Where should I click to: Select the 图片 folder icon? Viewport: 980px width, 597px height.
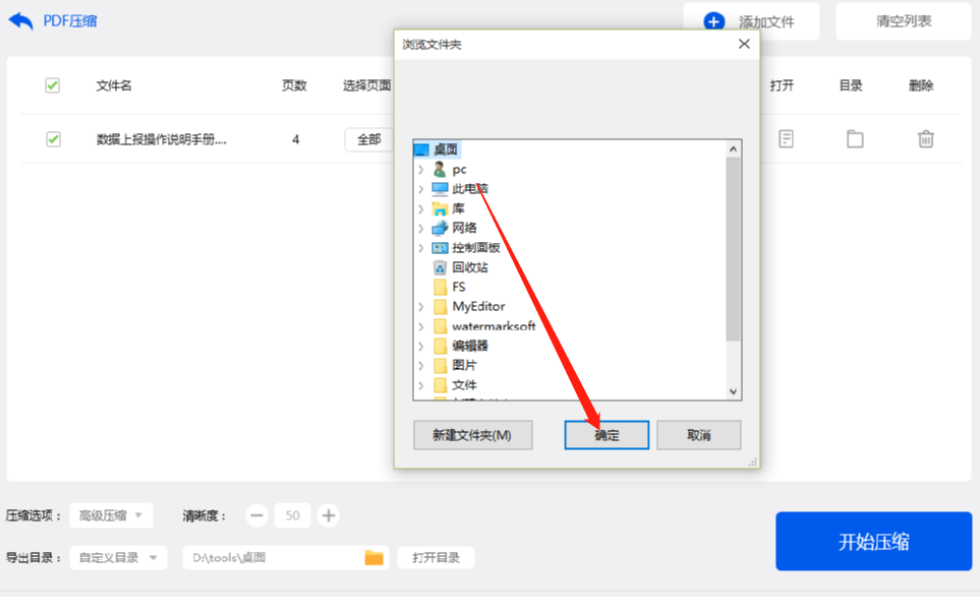point(440,365)
